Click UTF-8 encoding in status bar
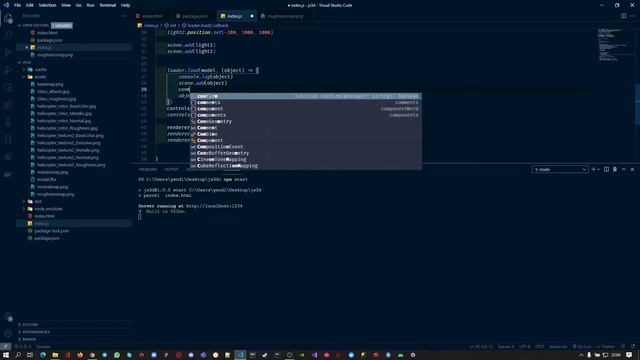This screenshot has width=640, height=360. point(525,347)
